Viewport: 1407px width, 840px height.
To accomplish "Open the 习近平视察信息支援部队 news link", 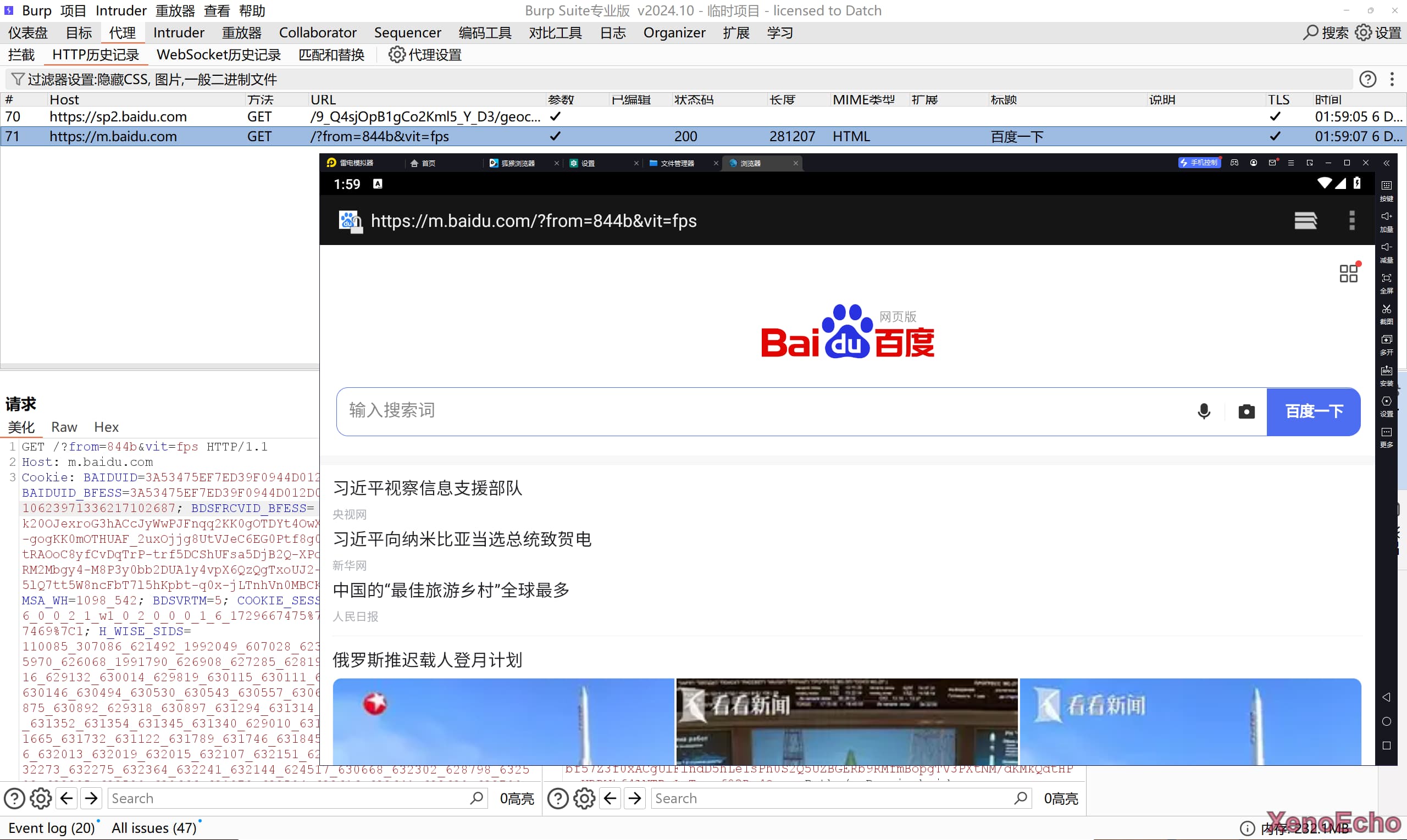I will click(428, 488).
